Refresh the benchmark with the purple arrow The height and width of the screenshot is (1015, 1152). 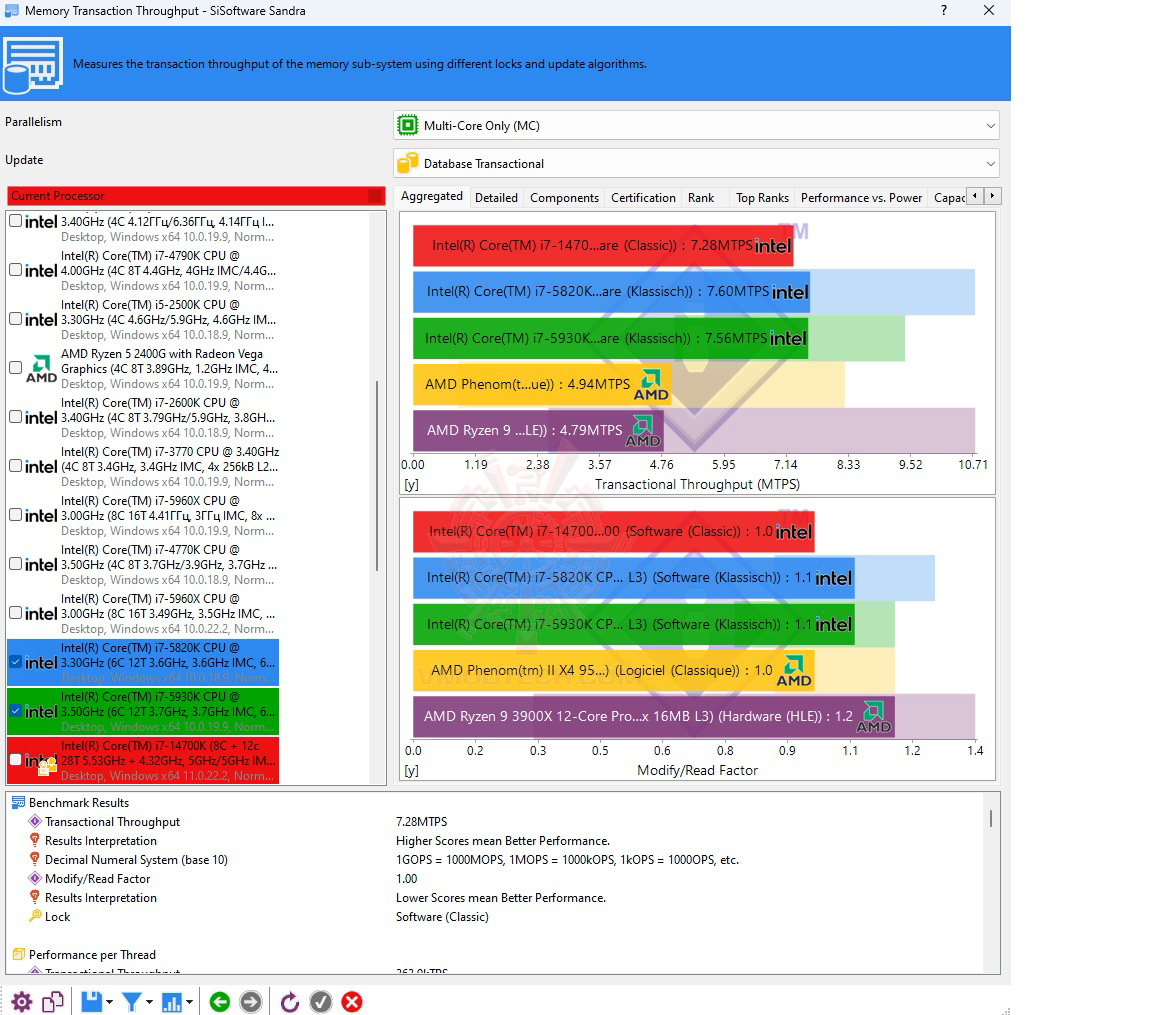[x=290, y=1002]
